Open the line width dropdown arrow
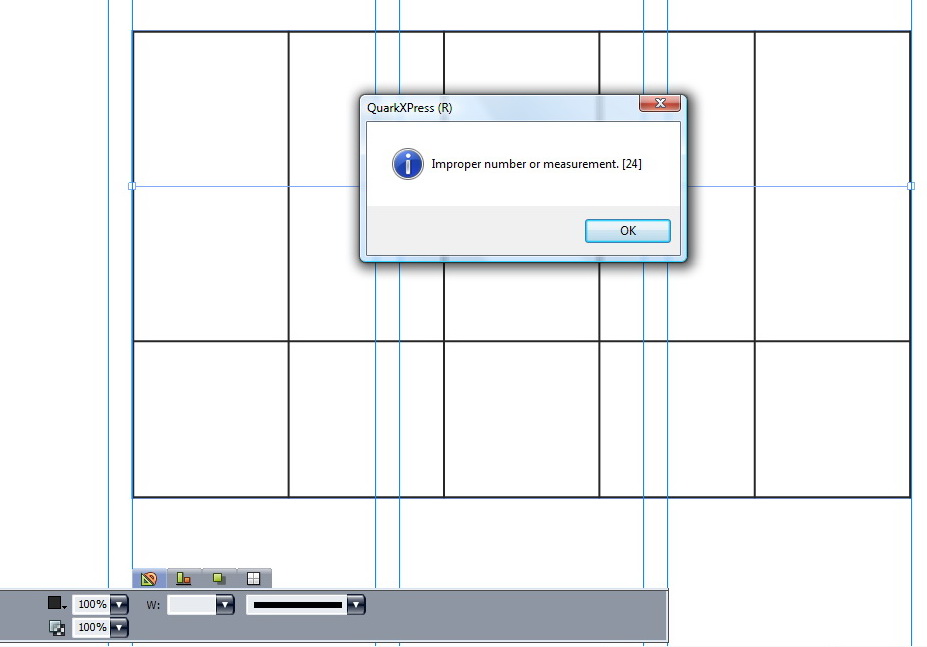 pyautogui.click(x=225, y=605)
